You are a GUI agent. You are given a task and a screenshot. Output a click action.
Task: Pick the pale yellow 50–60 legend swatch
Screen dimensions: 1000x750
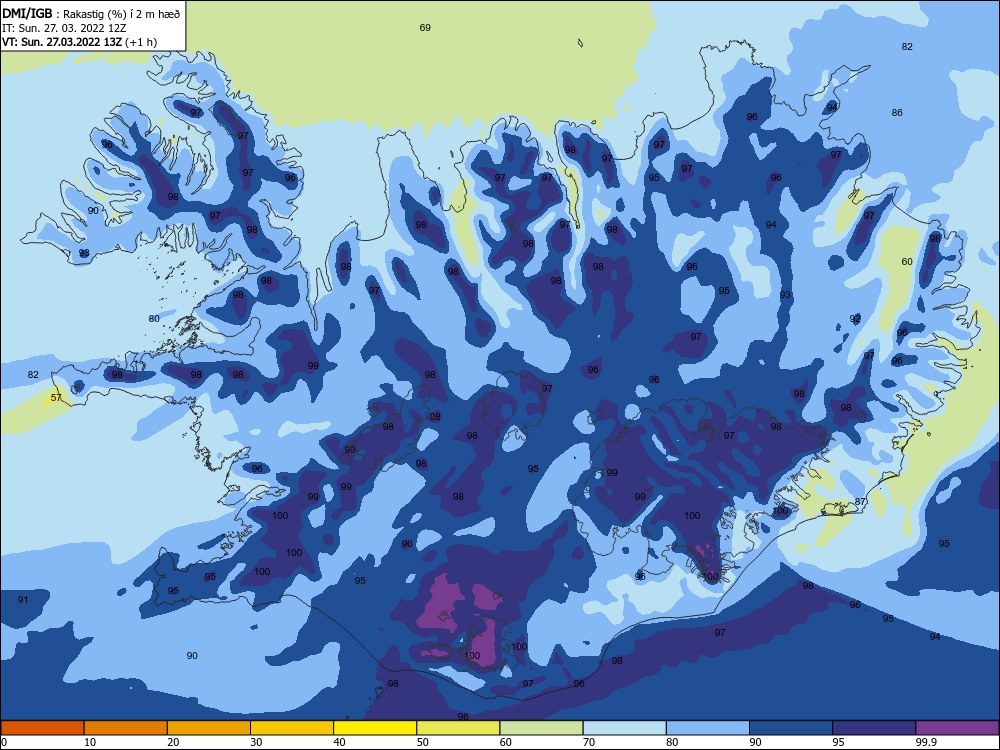pyautogui.click(x=458, y=728)
